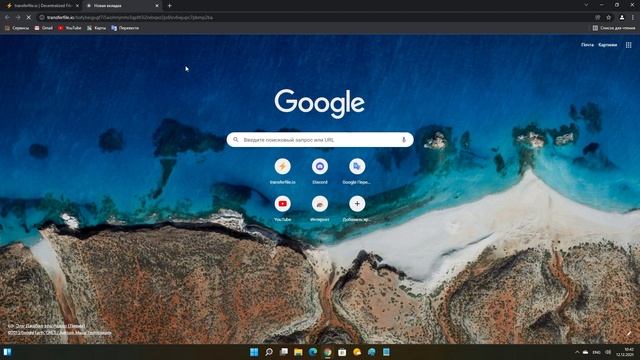Open a new browser tab
Screen dimensions: 640x360
(x=169, y=6)
